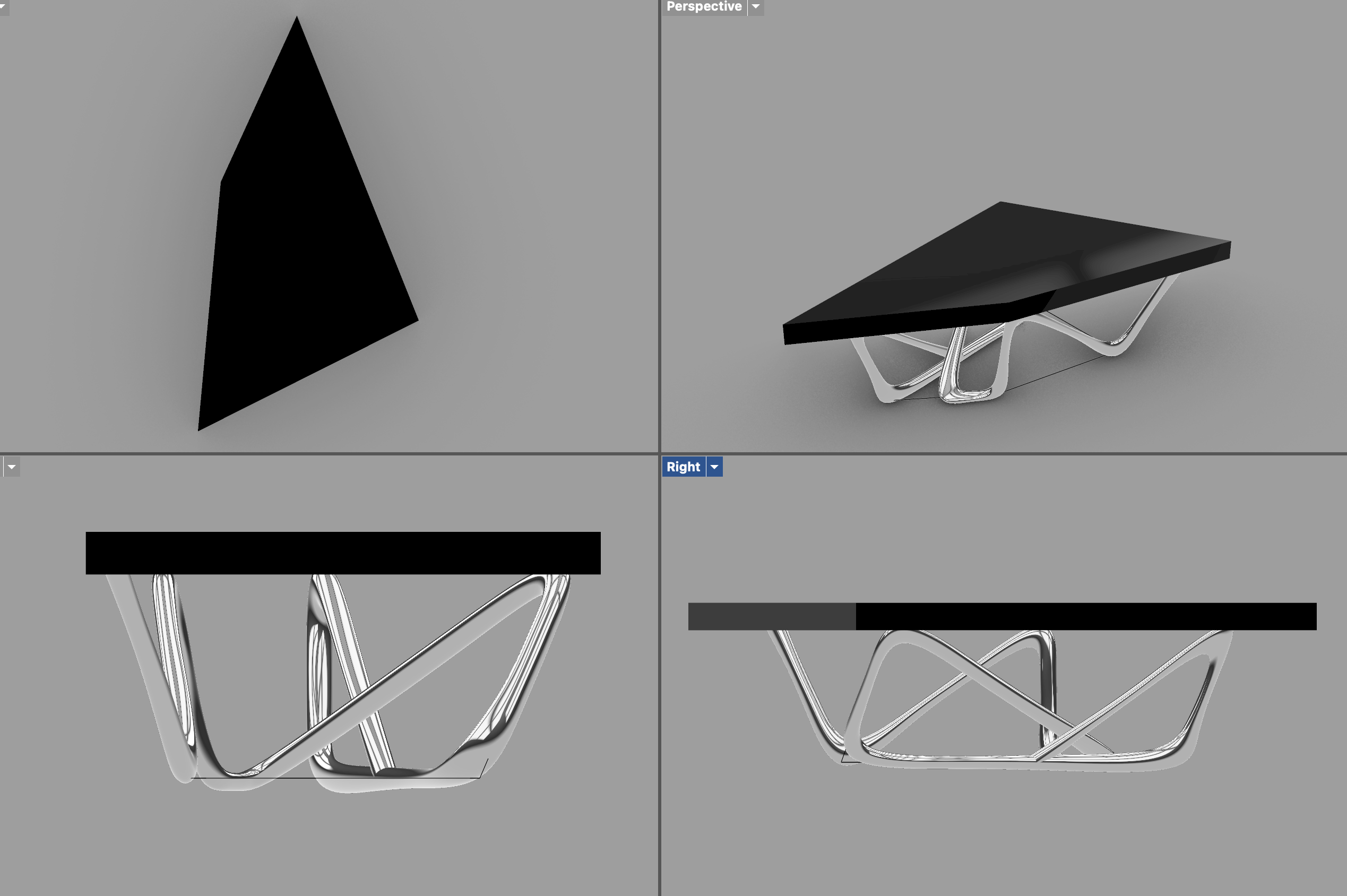The image size is (1347, 896).
Task: Open the Right viewport dropdown menu arrow
Action: pyautogui.click(x=714, y=467)
